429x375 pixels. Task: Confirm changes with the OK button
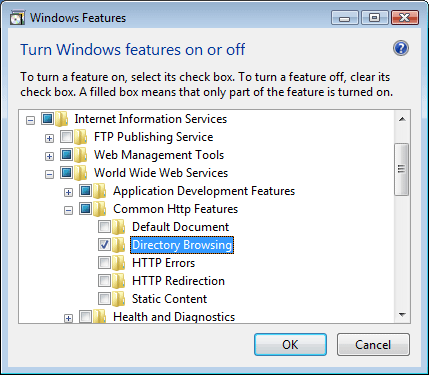tap(290, 345)
